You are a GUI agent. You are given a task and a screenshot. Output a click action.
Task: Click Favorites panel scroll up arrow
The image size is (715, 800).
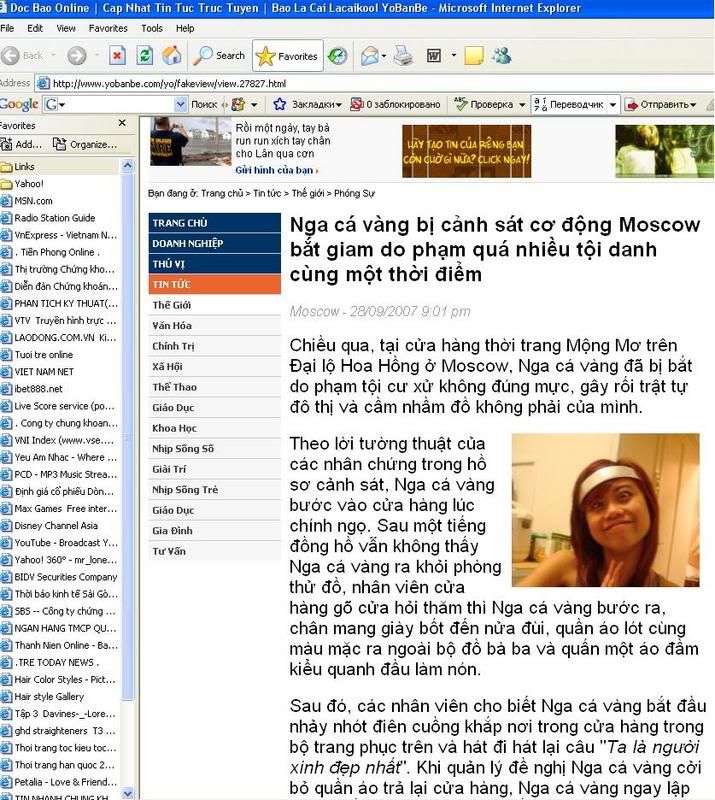(128, 166)
